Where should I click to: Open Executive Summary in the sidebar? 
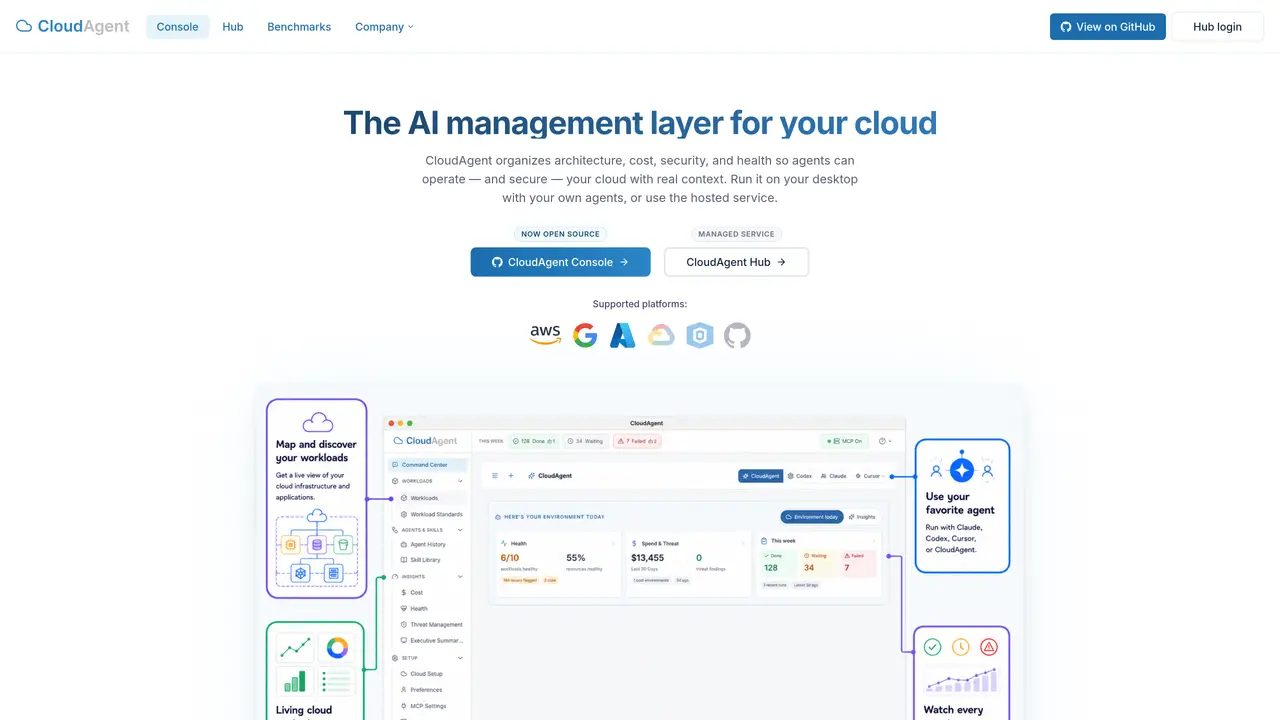[x=431, y=640]
